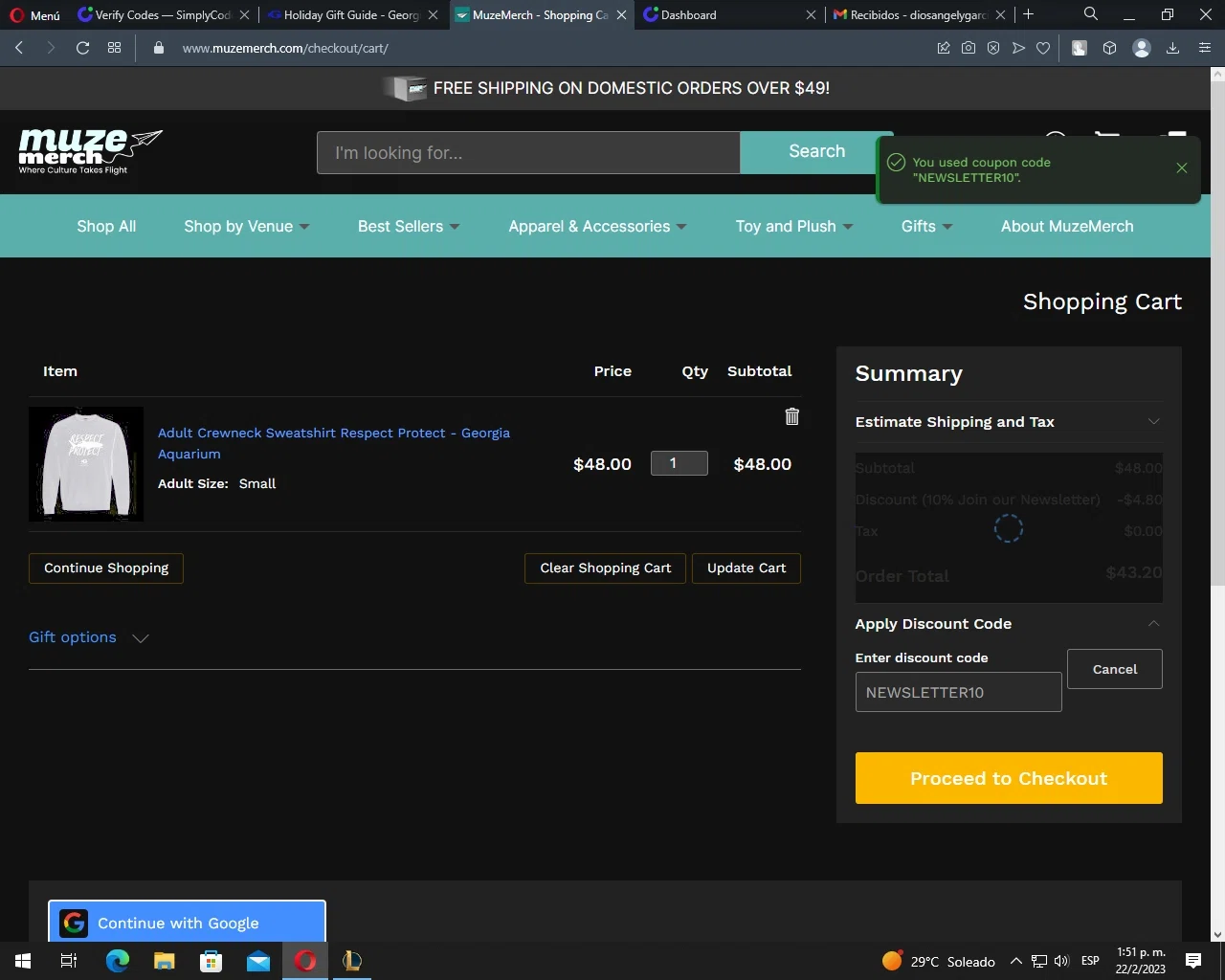Expand Gift options section
The height and width of the screenshot is (980, 1225).
coord(88,637)
